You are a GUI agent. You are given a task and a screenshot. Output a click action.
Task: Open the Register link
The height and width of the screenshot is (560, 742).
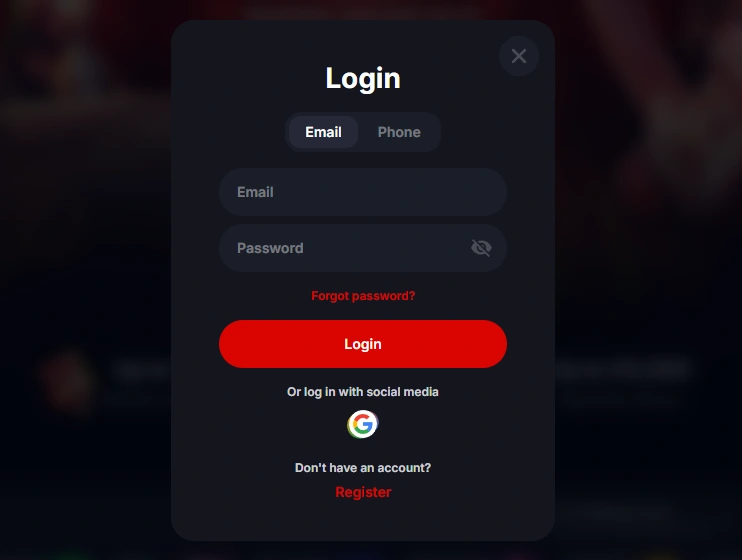363,492
